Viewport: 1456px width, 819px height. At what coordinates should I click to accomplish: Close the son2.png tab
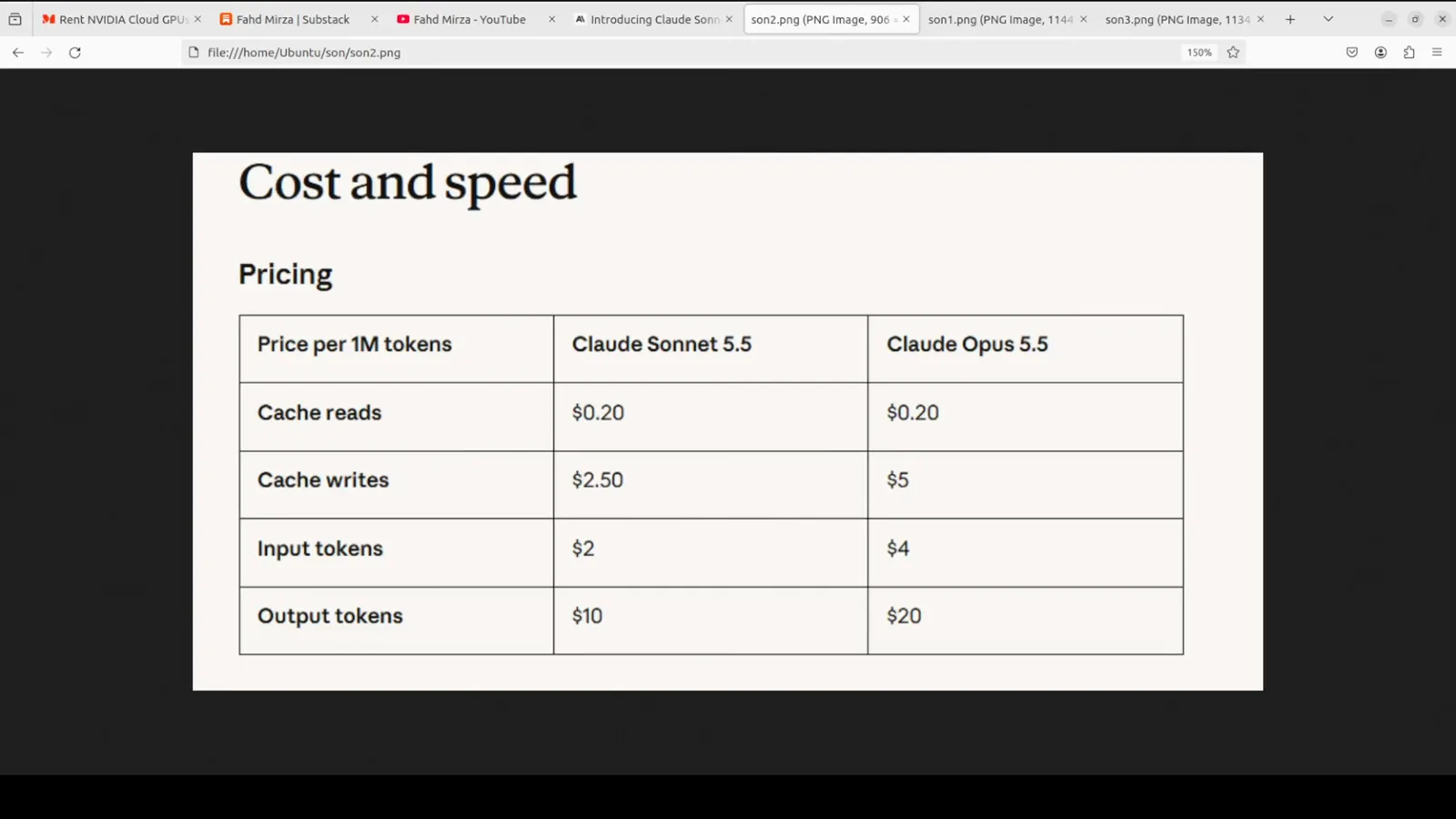[906, 19]
